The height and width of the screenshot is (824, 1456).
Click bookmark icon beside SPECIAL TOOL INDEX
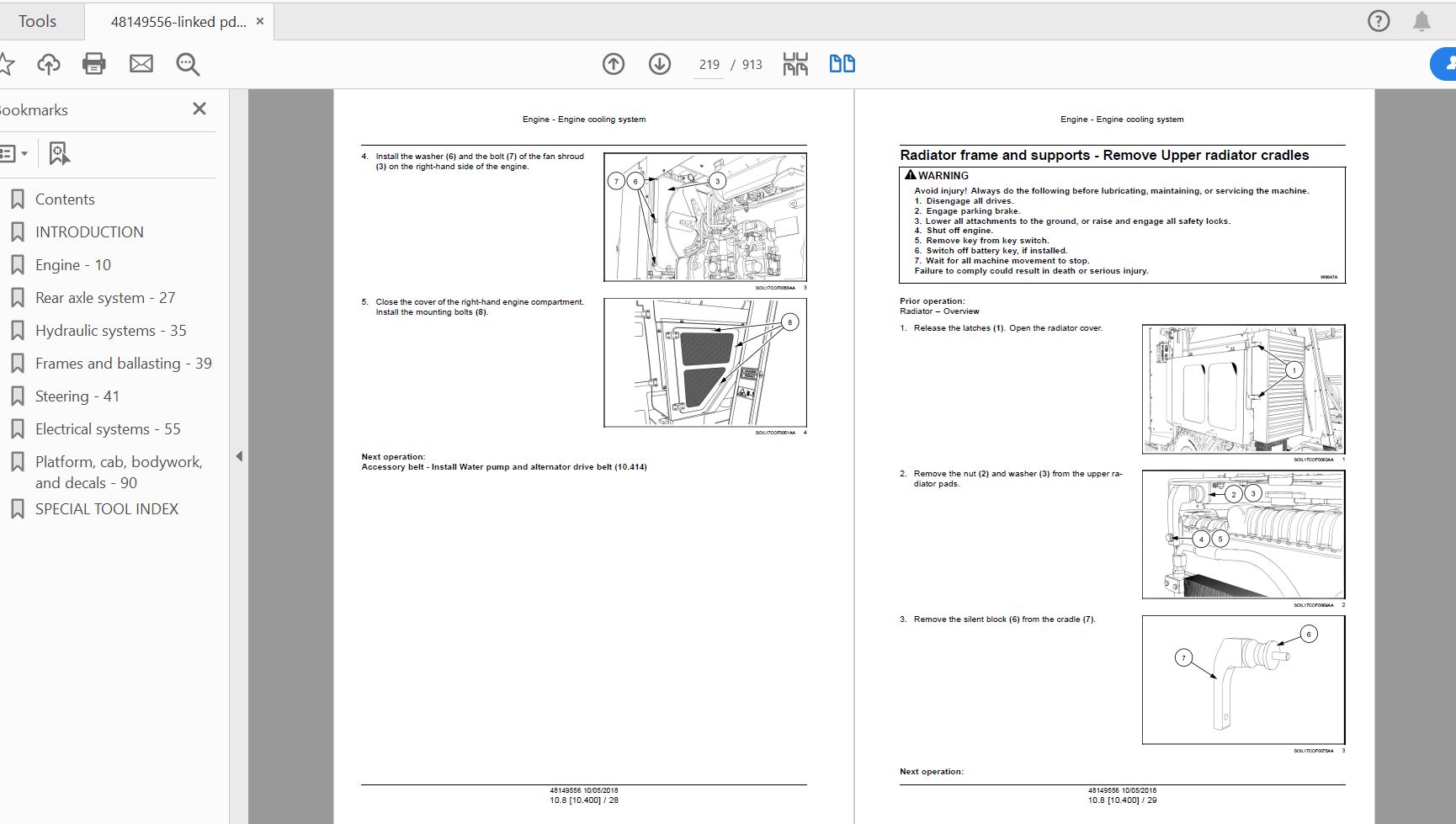(x=17, y=509)
